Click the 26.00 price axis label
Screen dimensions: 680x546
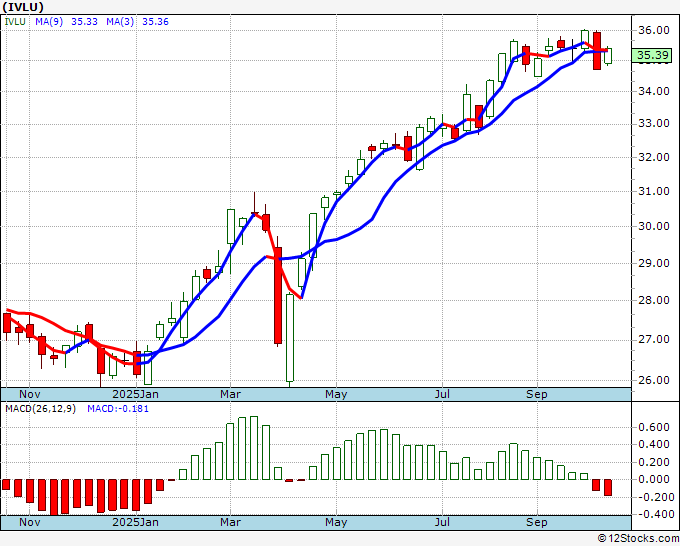[x=653, y=380]
